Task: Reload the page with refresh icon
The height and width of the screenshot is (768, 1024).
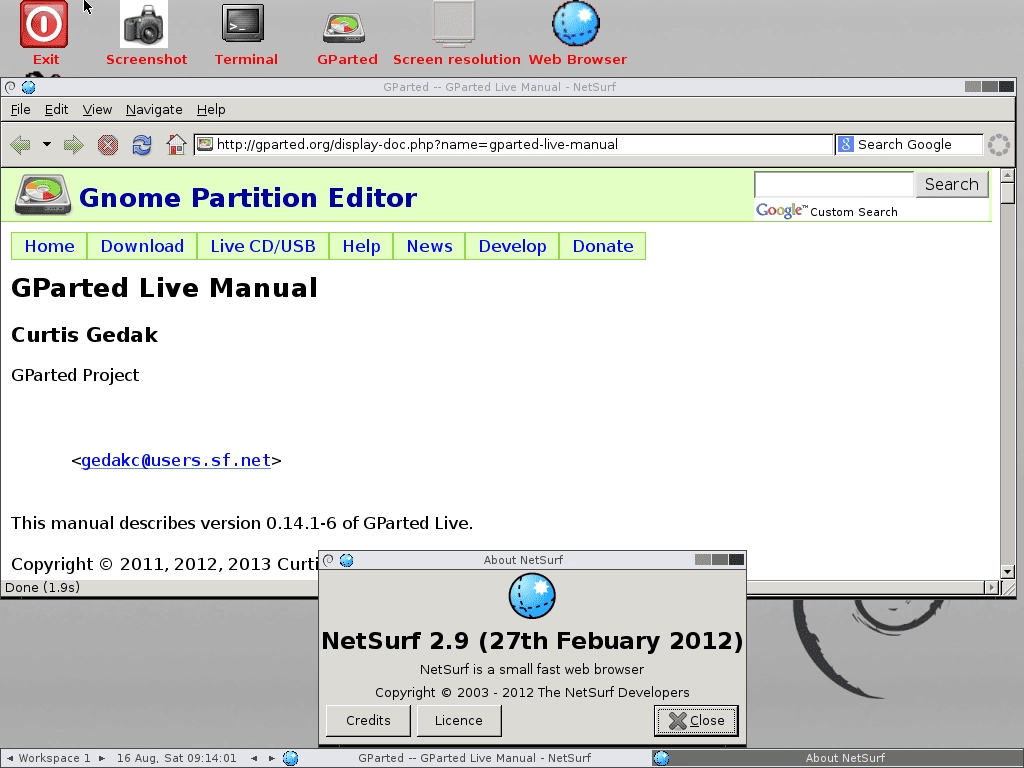Action: pyautogui.click(x=142, y=144)
